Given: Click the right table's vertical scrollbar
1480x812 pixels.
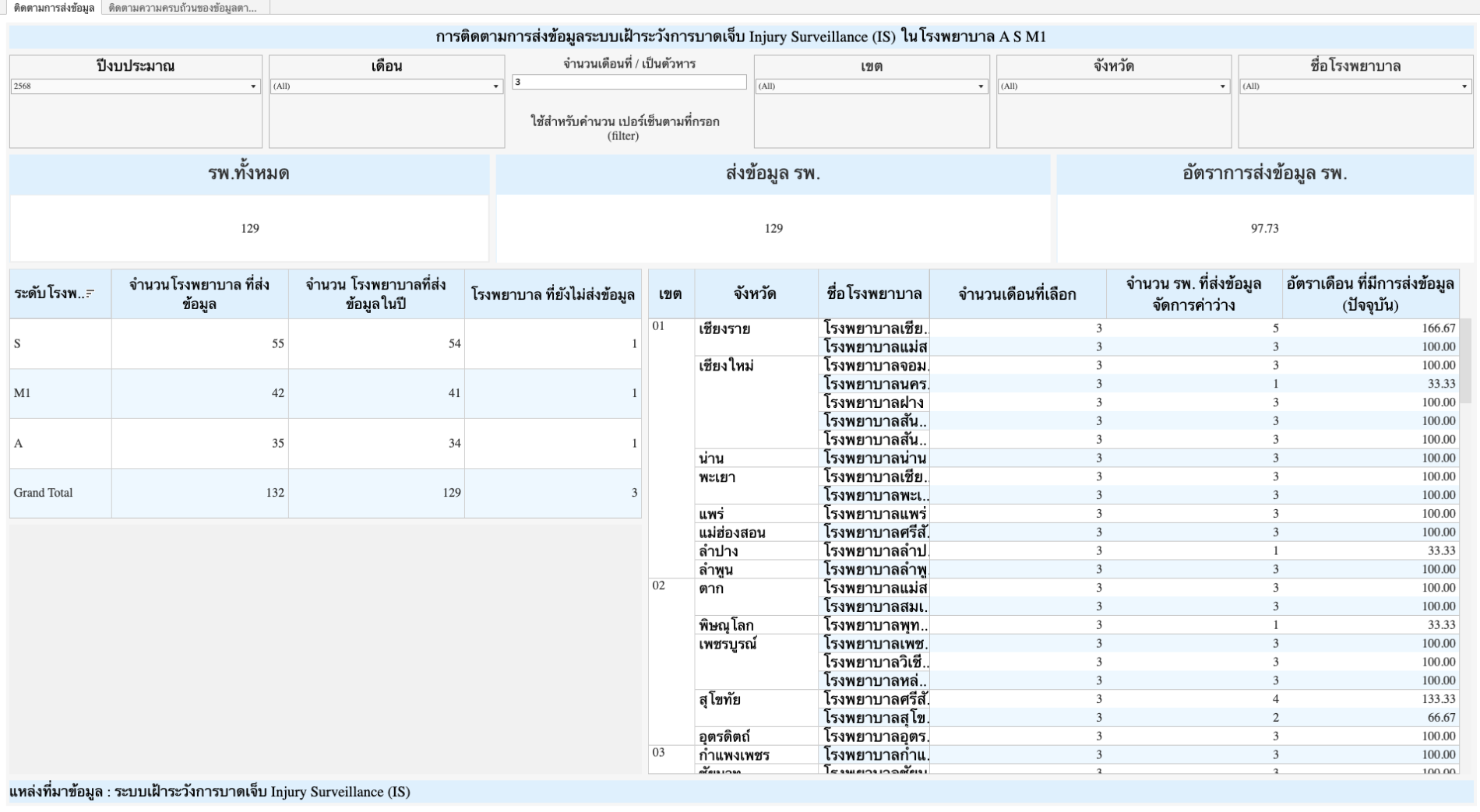Looking at the screenshot, I should pyautogui.click(x=1465, y=360).
